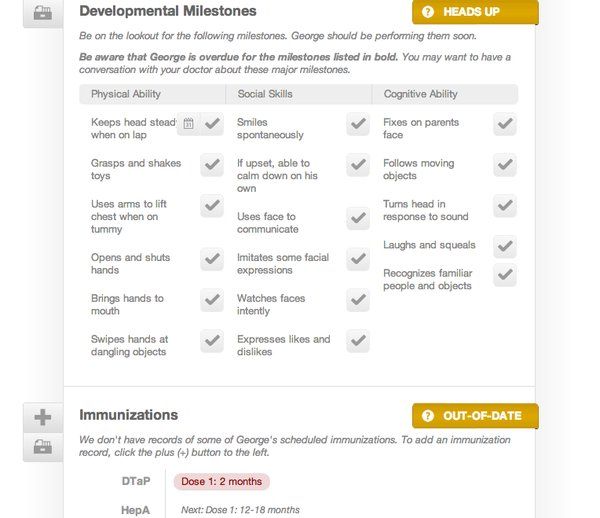Screen dimensions: 600x518
Task: Click question mark icon on OUT-OF-DATE badge
Action: [428, 416]
